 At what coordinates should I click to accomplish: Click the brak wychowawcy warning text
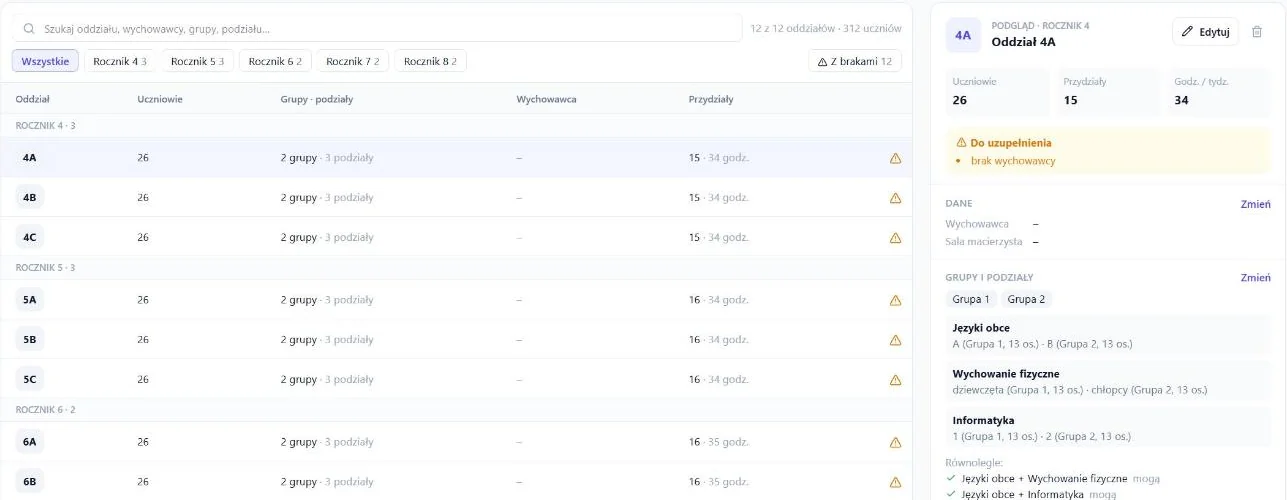click(x=1013, y=161)
